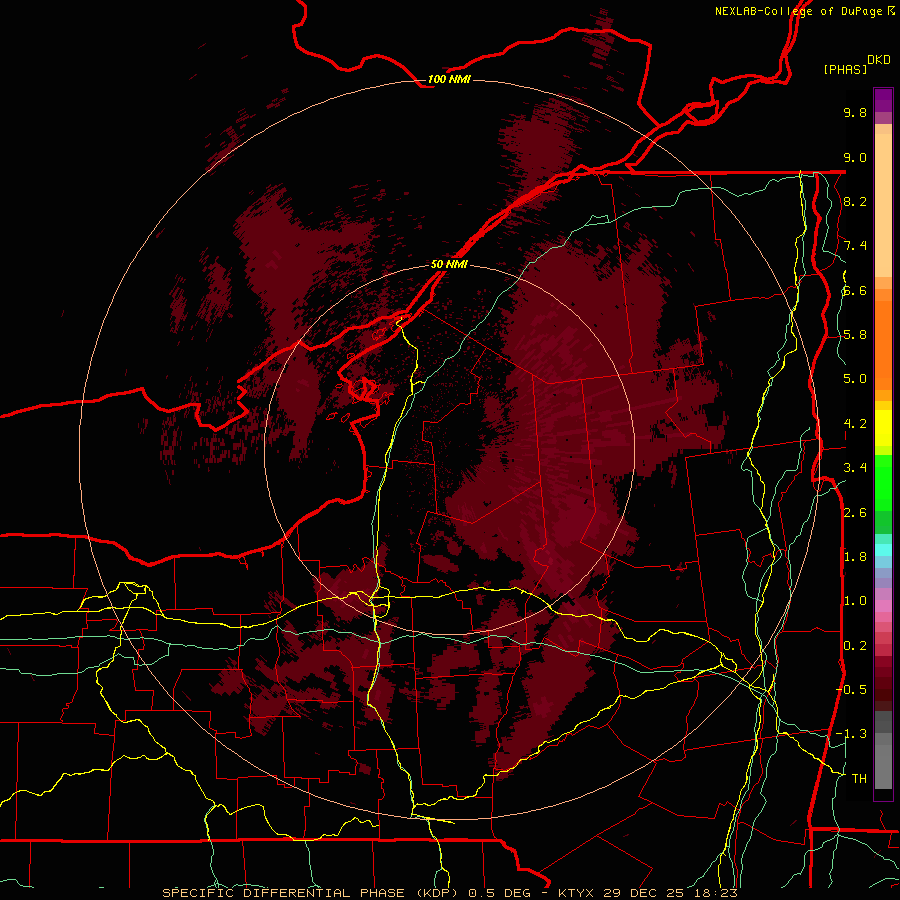Click the [PHAS] label above the color scale
Image resolution: width=900 pixels, height=900 pixels.
pyautogui.click(x=845, y=69)
